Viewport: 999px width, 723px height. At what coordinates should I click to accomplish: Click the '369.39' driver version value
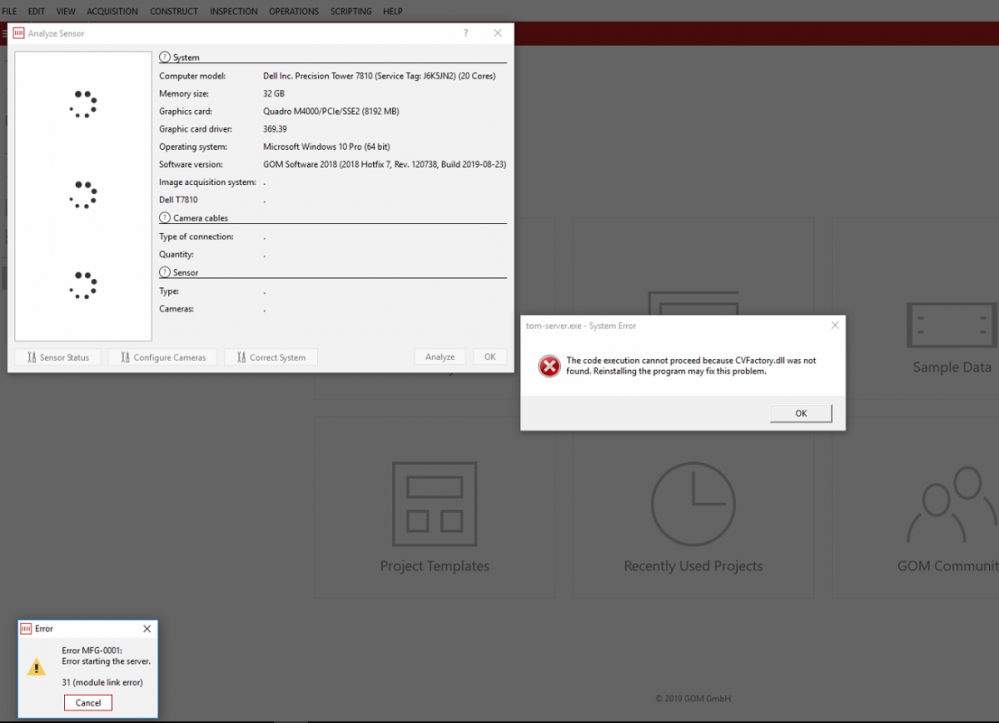click(x=275, y=129)
